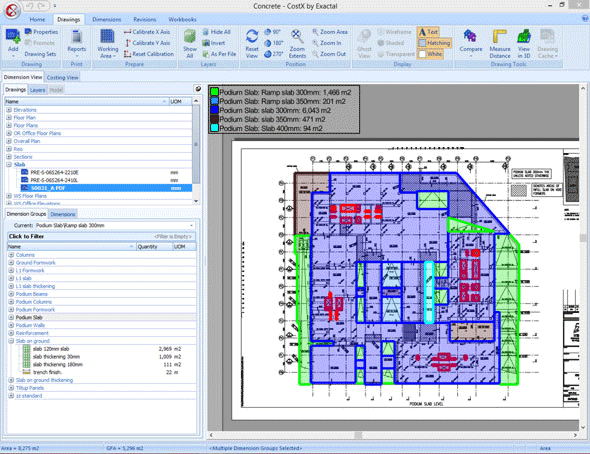Collapse Slab on ground group
590x454 pixels.
pos(11,341)
